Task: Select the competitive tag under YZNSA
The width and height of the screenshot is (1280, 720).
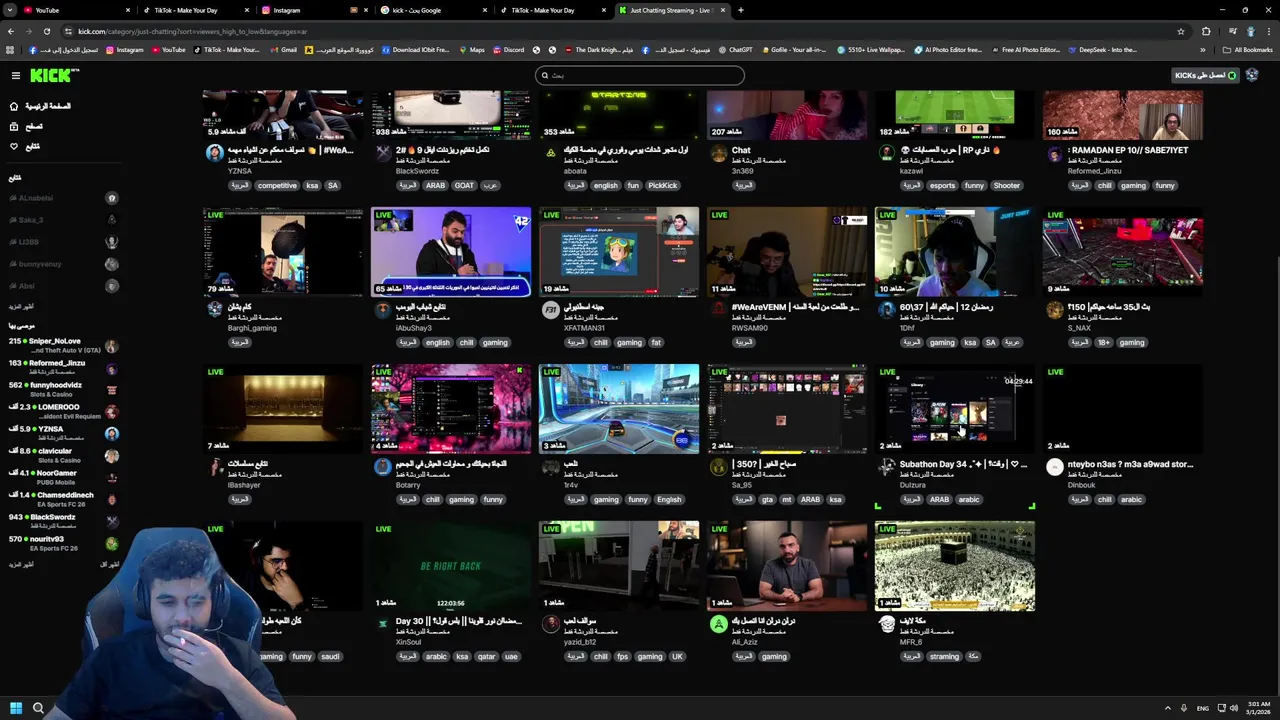Action: tap(277, 186)
